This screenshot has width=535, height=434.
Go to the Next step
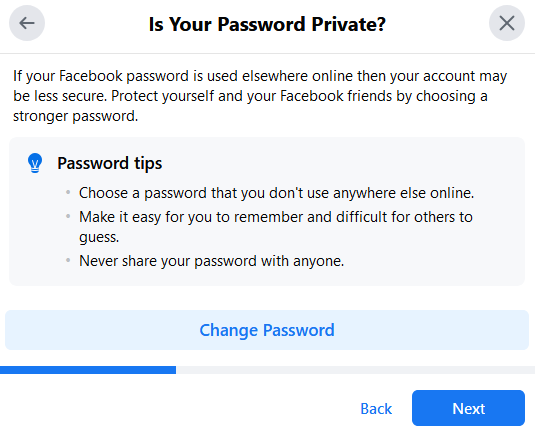(x=468, y=408)
